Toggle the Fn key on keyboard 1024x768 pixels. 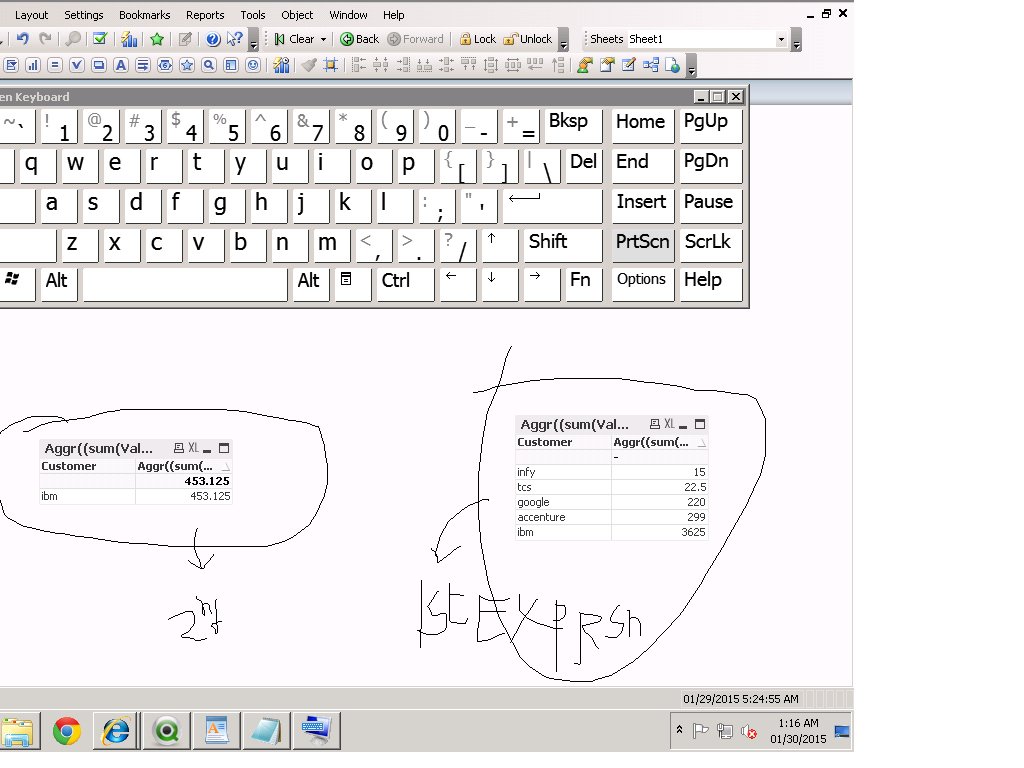(584, 284)
